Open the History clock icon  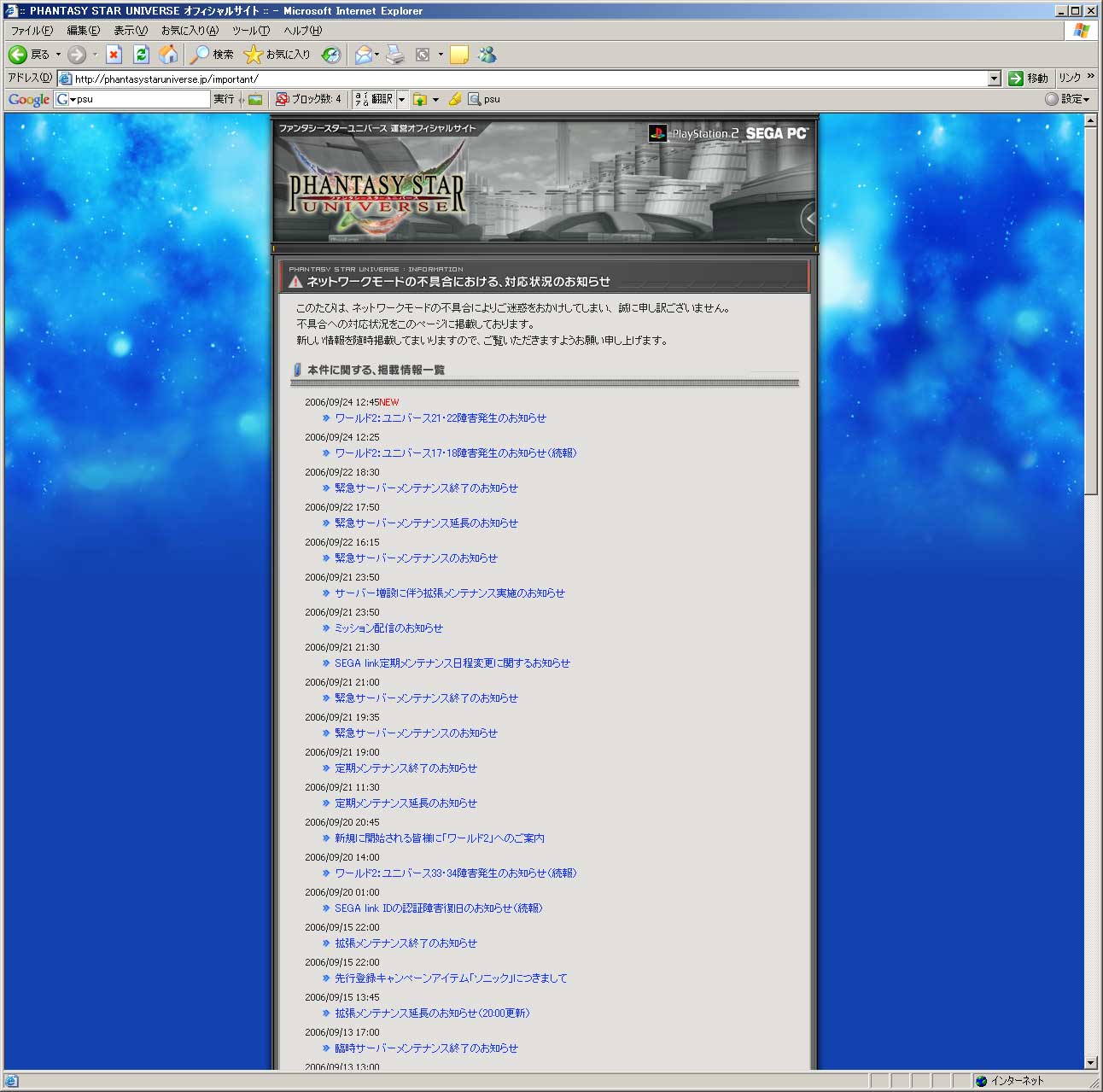(330, 55)
